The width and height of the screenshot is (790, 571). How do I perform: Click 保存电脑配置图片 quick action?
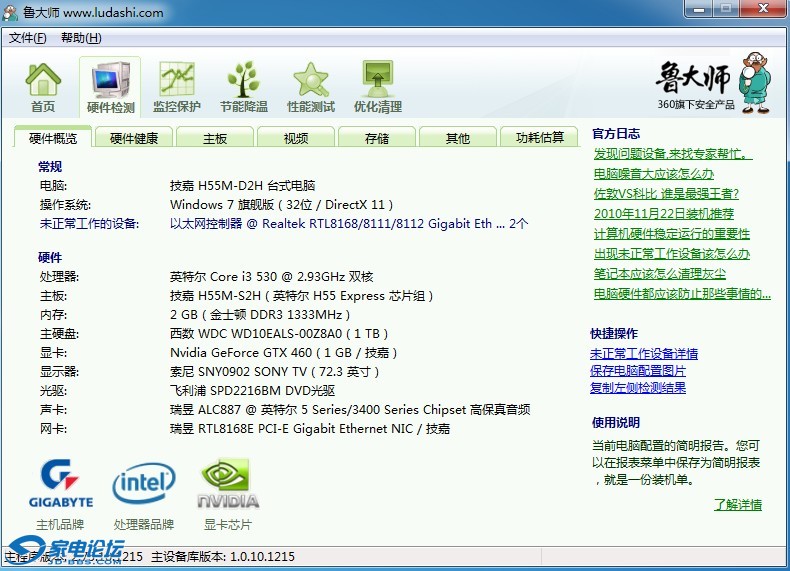click(x=638, y=371)
